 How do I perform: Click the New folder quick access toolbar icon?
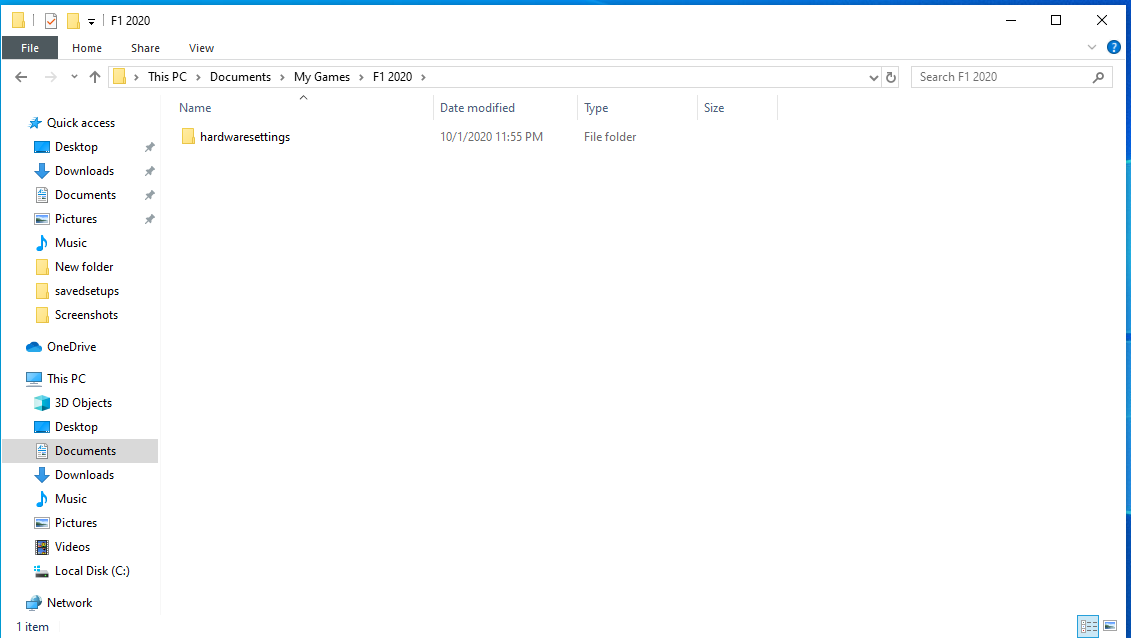[x=73, y=21]
